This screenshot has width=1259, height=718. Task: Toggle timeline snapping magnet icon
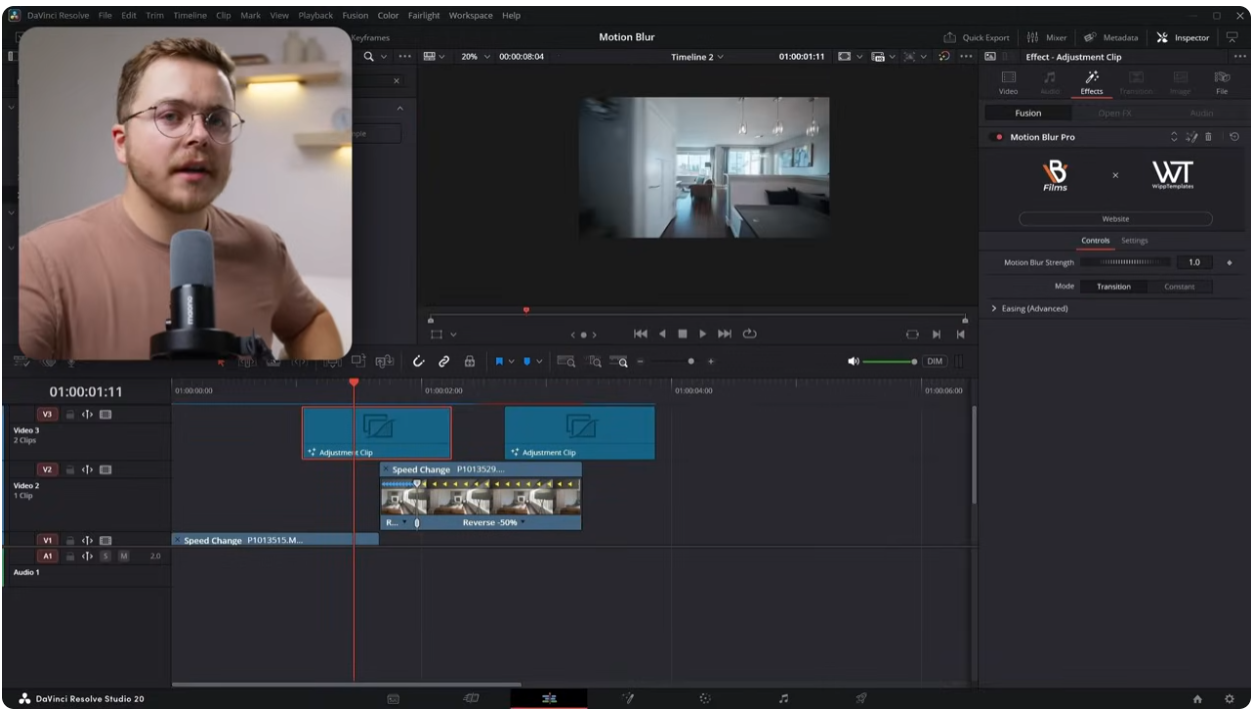pyautogui.click(x=418, y=361)
